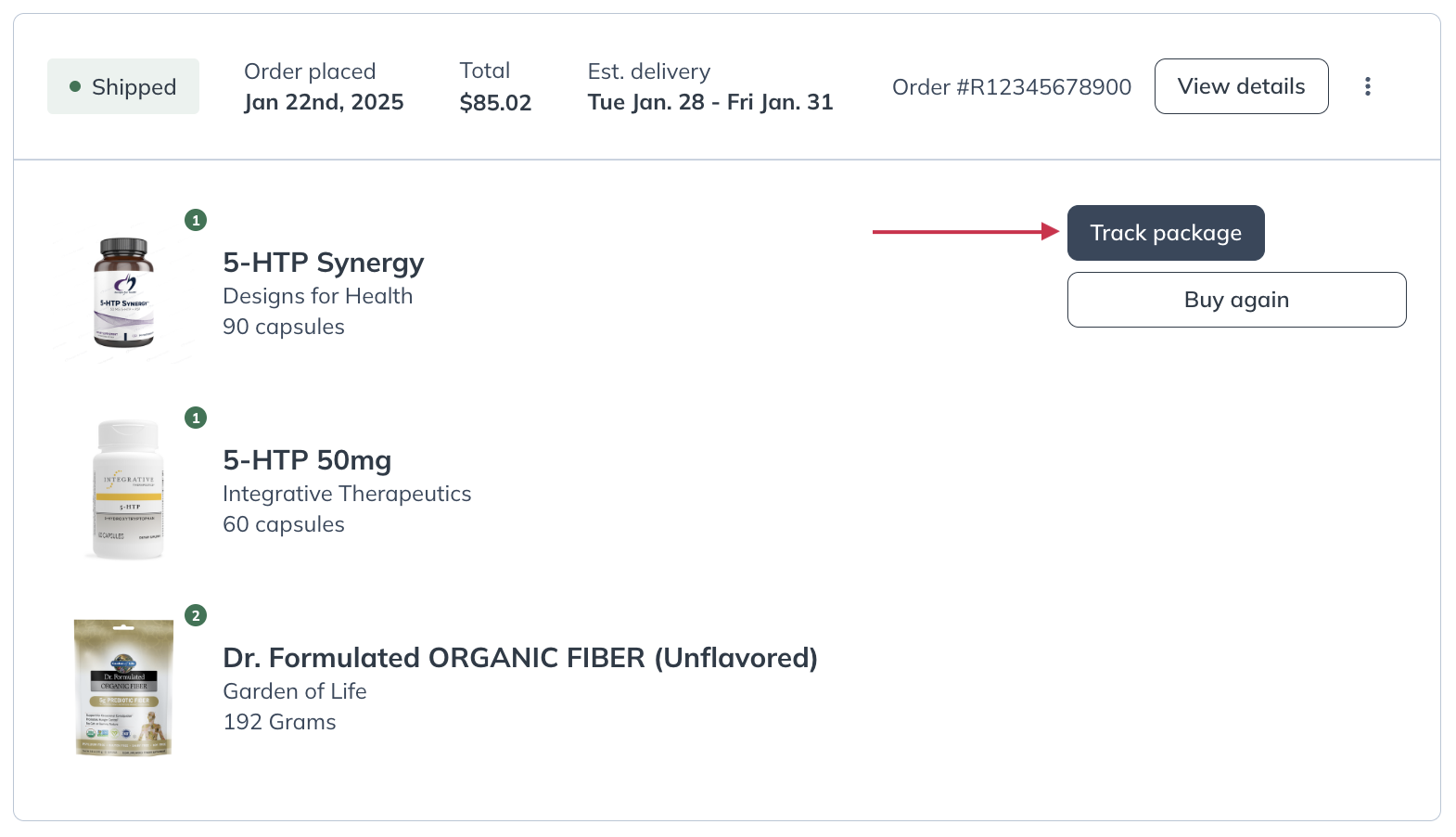Viewport: 1456px width, 837px height.
Task: Click the Track package button
Action: click(x=1165, y=233)
